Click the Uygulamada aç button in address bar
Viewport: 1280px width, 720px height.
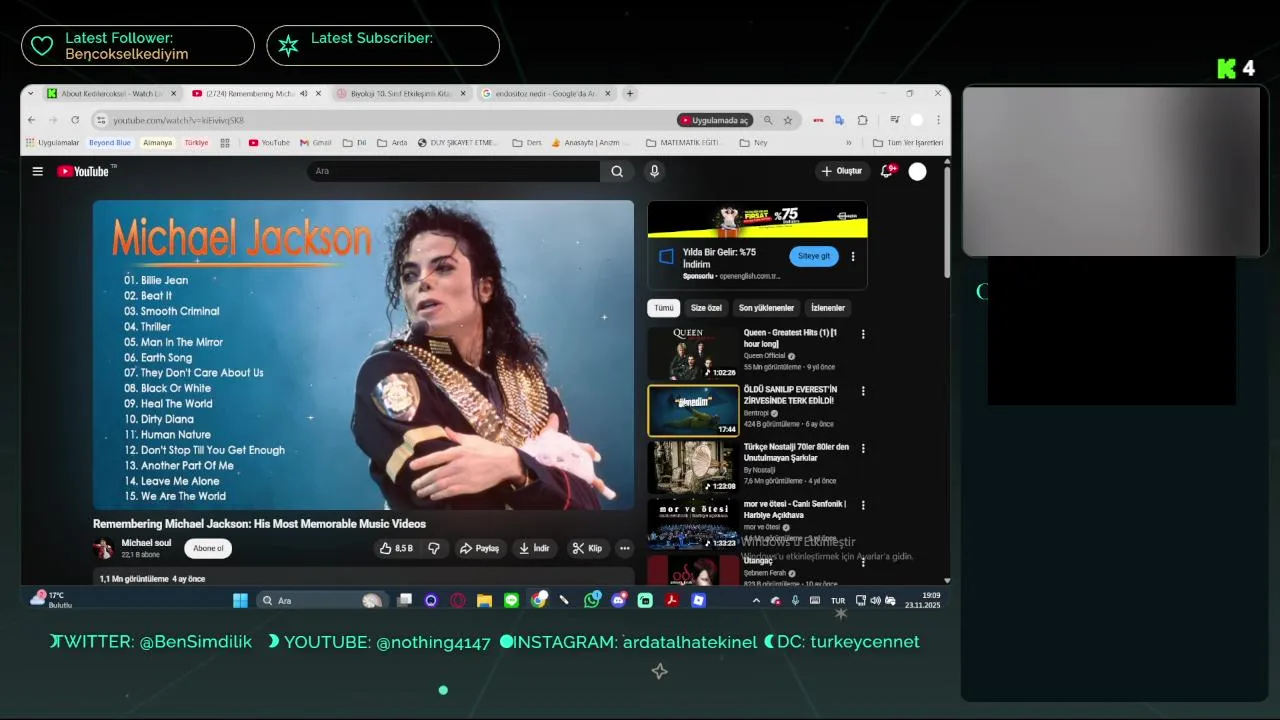click(x=714, y=120)
